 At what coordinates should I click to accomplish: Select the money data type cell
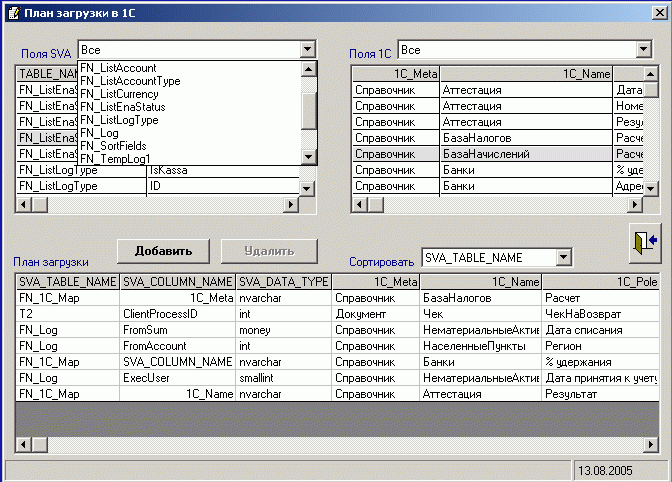point(284,330)
